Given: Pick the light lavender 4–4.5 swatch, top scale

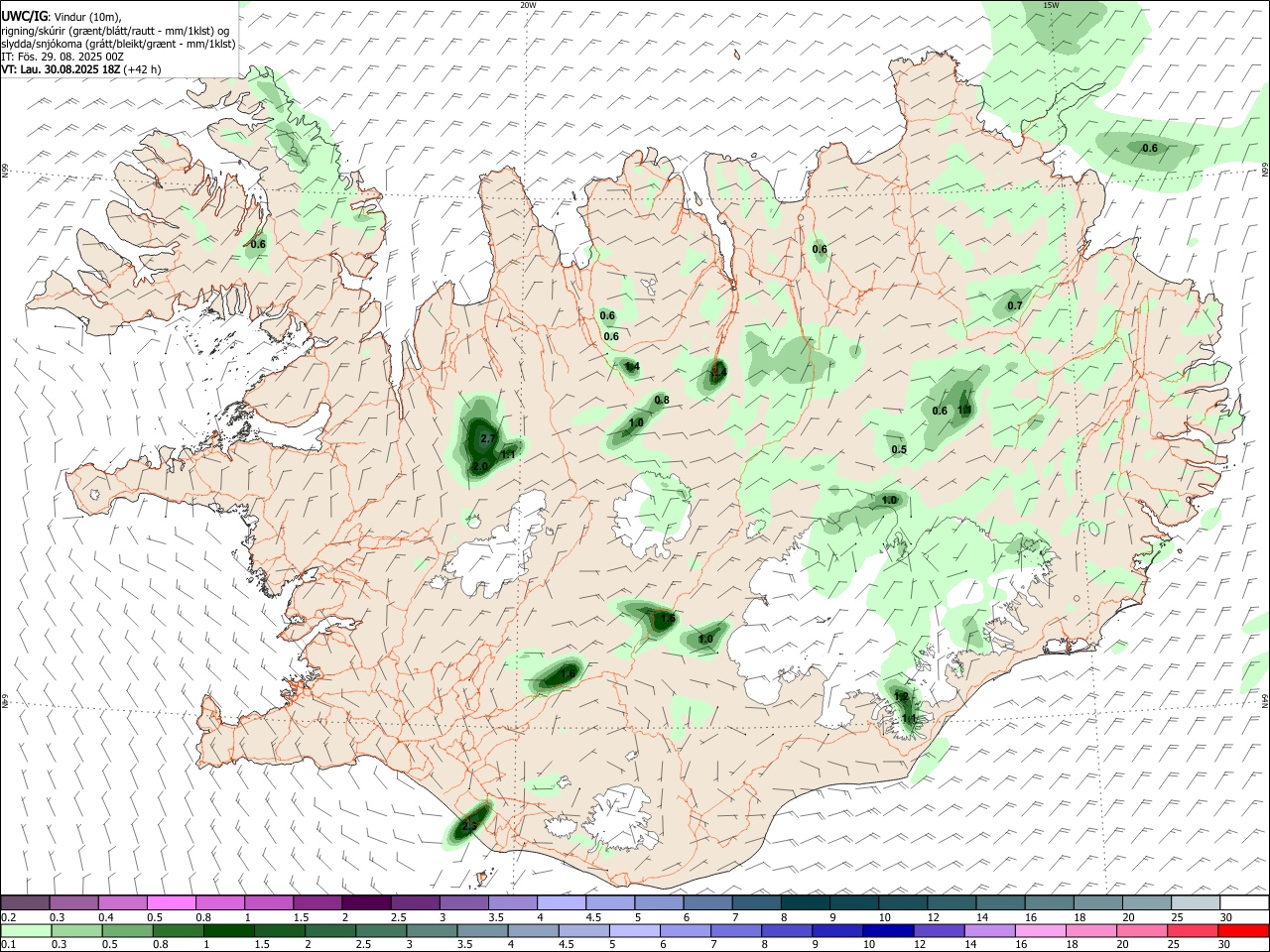Looking at the screenshot, I should [x=561, y=902].
